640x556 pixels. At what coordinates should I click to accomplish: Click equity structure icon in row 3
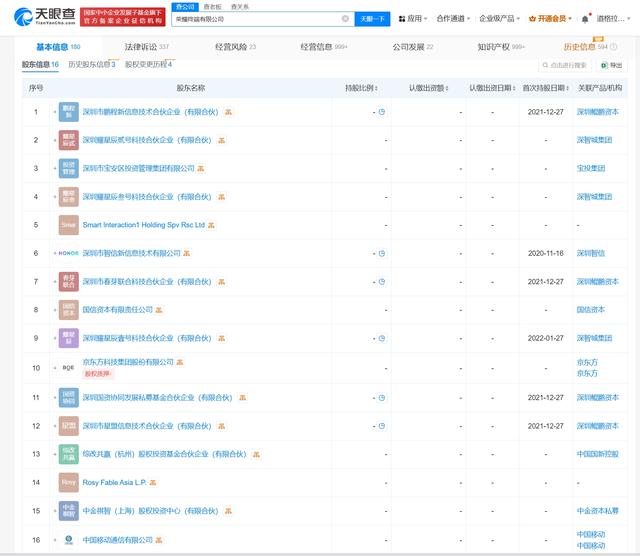201,169
